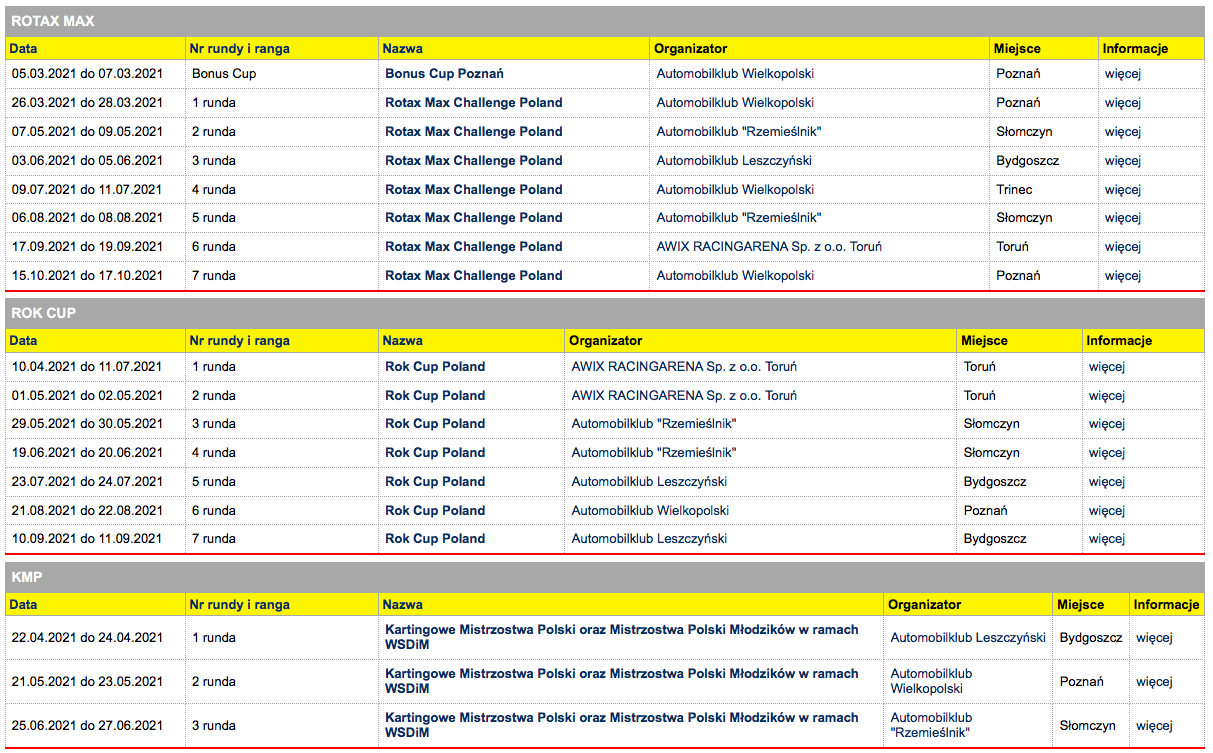
Task: Open Rotax Max Challenge Poland dated 09.07.2021
Action: tap(474, 190)
